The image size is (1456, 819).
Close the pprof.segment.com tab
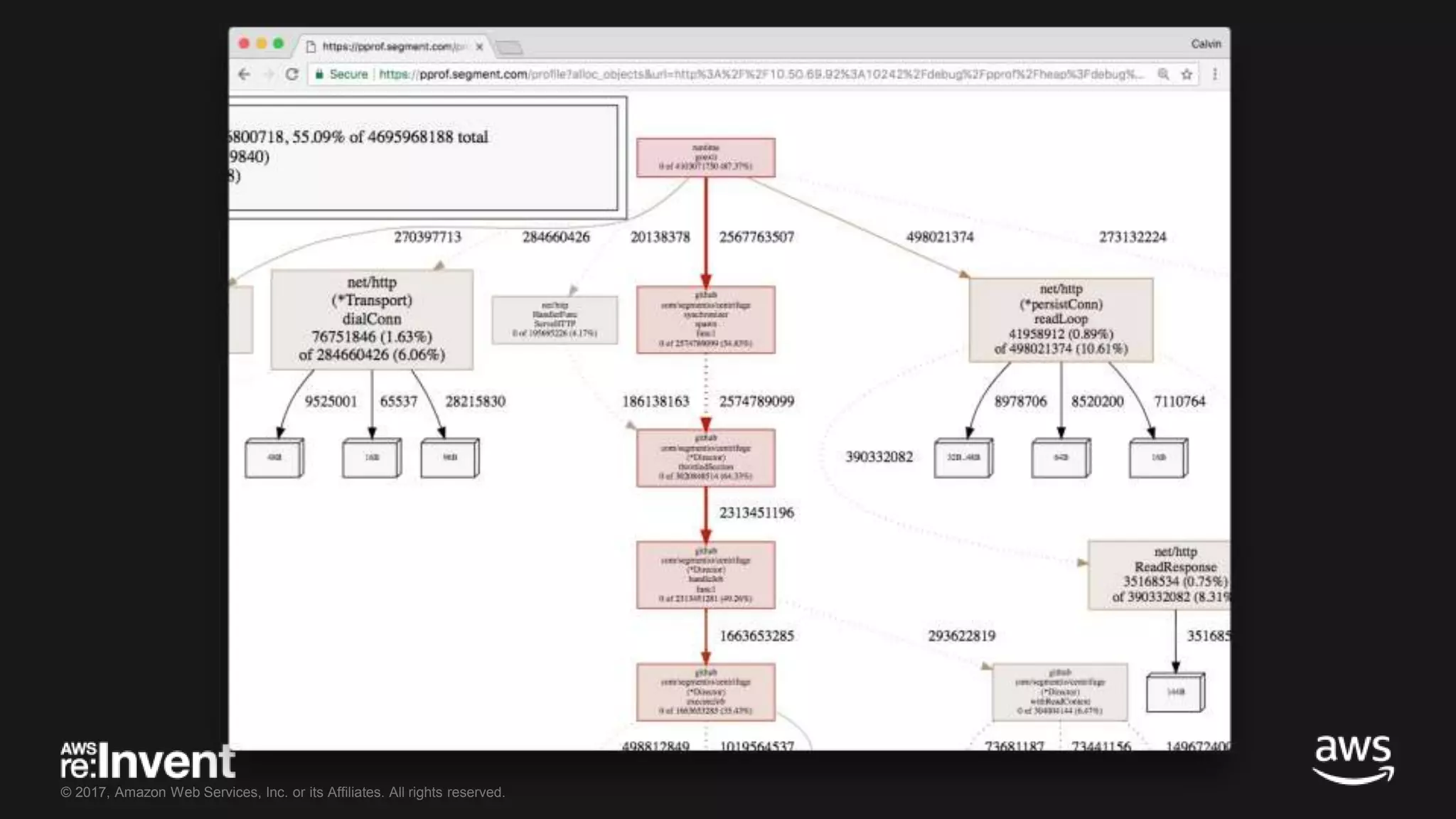[479, 47]
